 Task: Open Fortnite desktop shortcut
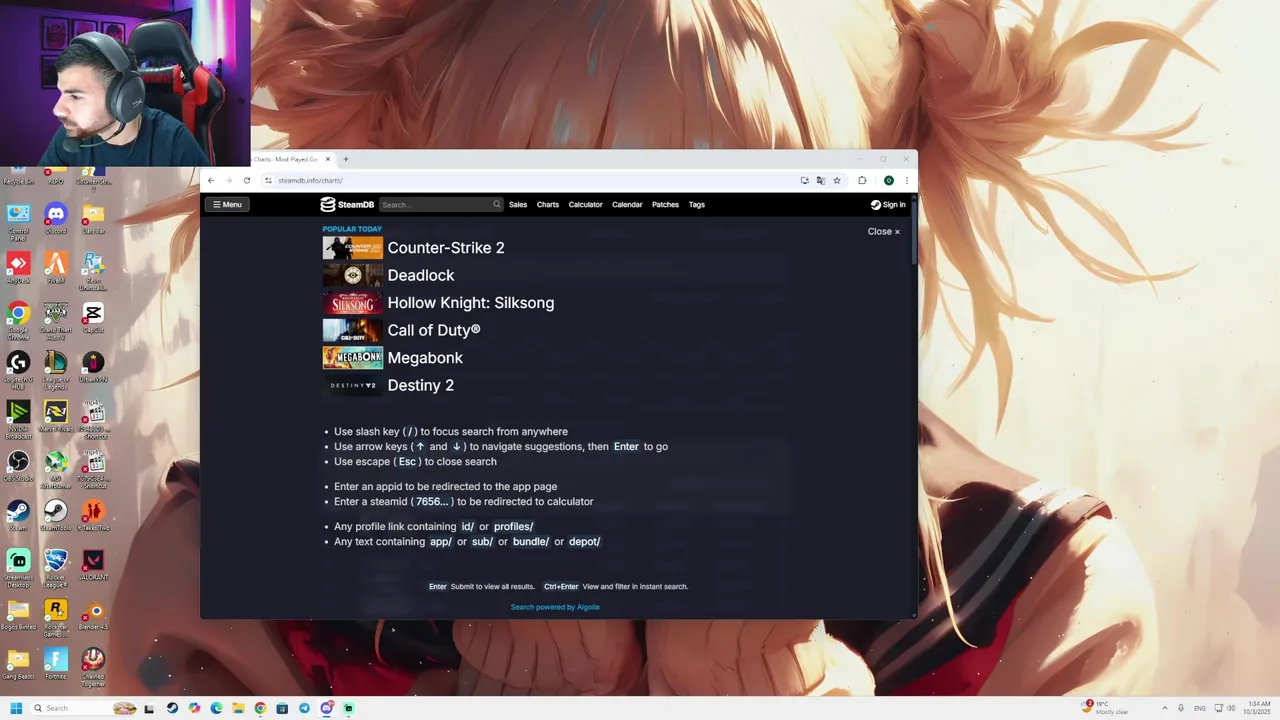(x=56, y=664)
